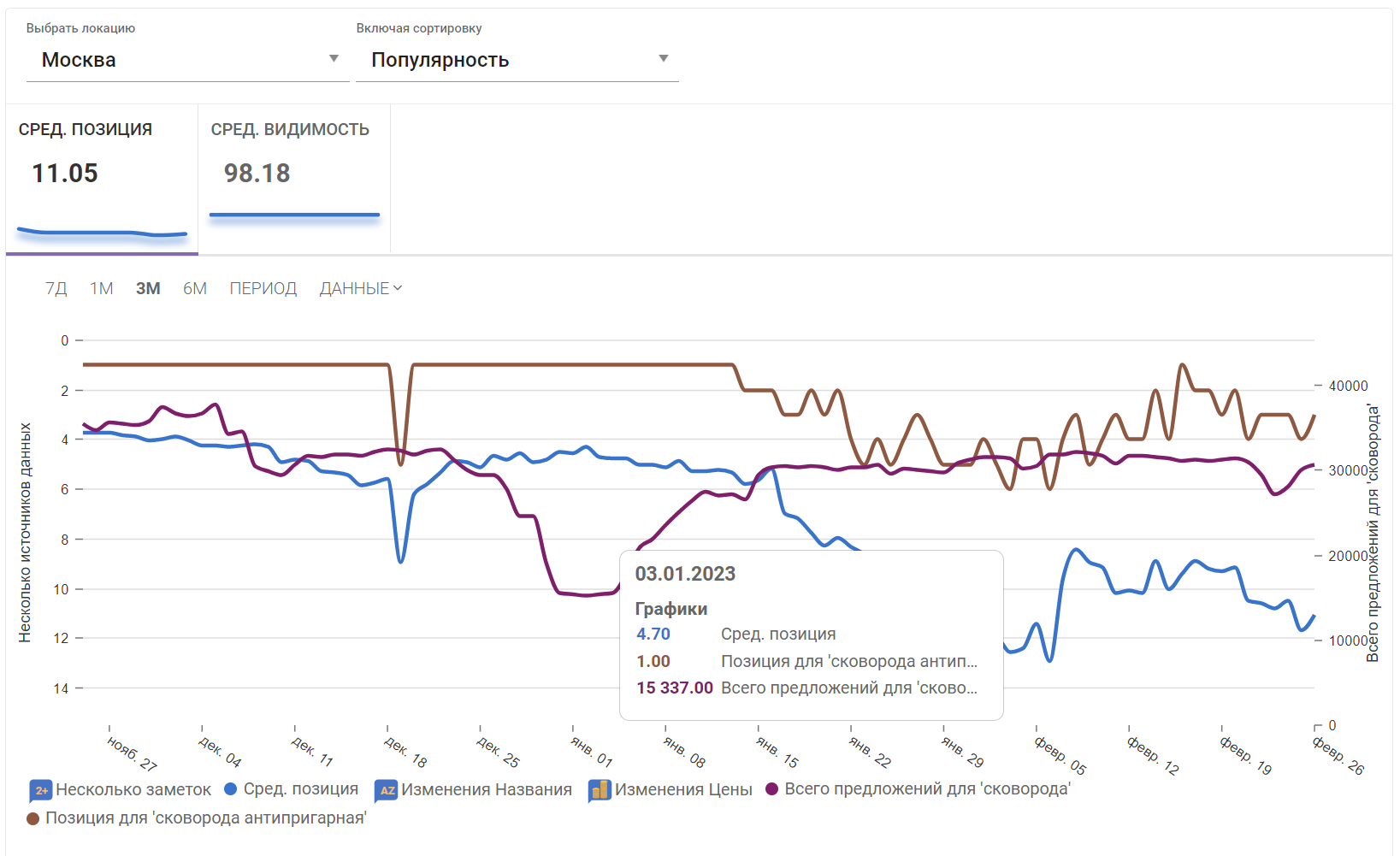Toggle the 'Сред. позиция' series label
The image size is (1400, 856).
[x=300, y=789]
